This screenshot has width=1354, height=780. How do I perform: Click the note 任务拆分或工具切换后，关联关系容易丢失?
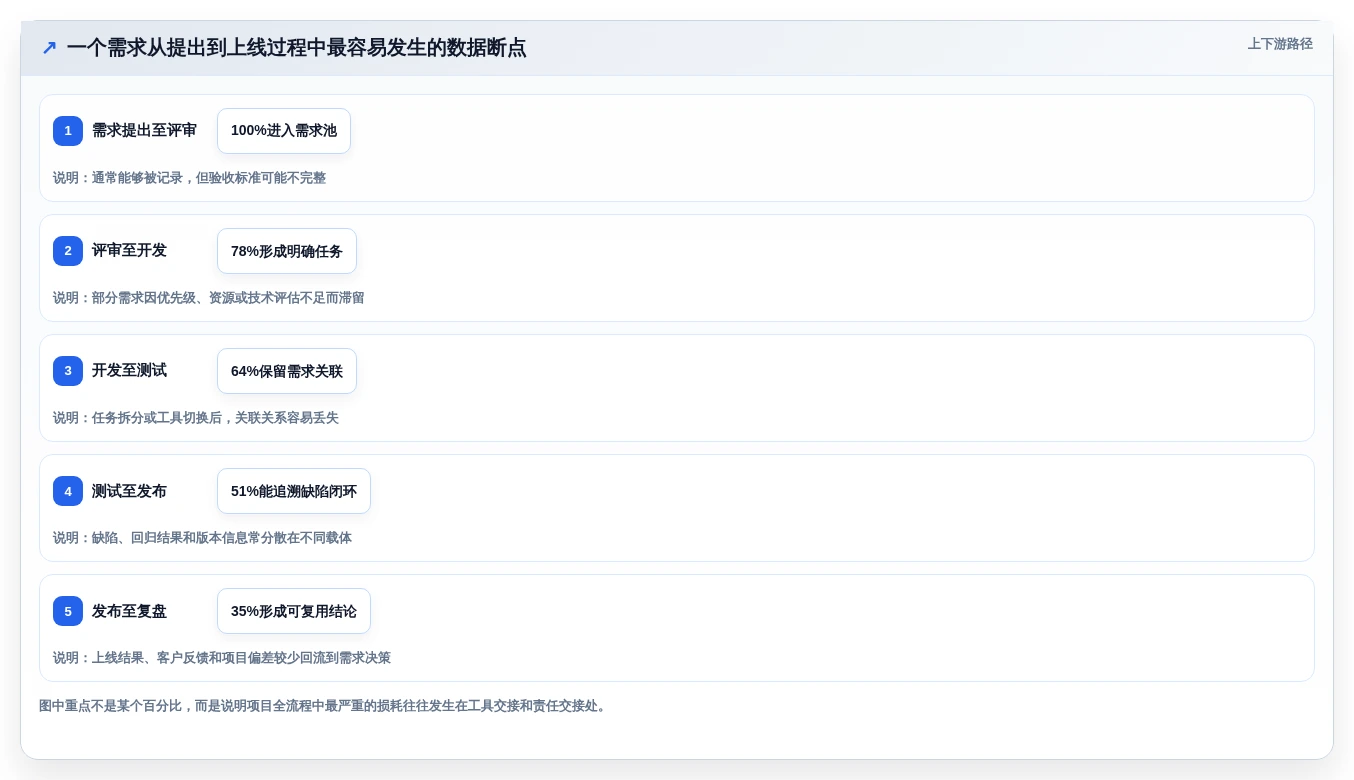(x=196, y=418)
